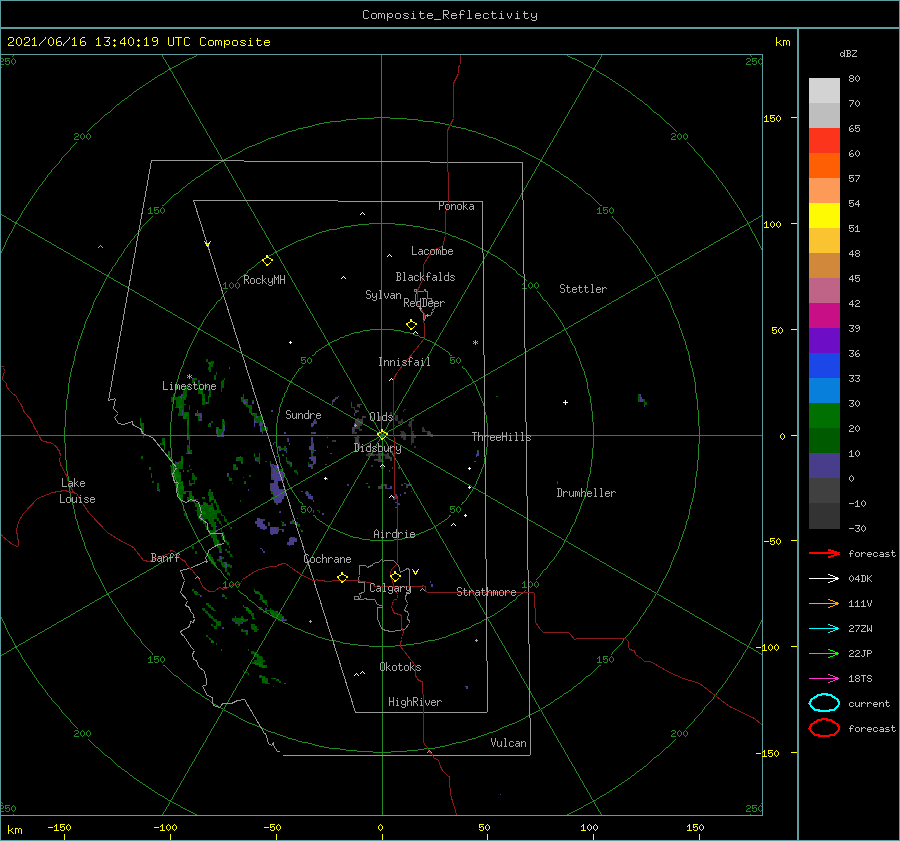The image size is (900, 841).
Task: Click the green echo cluster near Banff
Action: click(x=210, y=513)
